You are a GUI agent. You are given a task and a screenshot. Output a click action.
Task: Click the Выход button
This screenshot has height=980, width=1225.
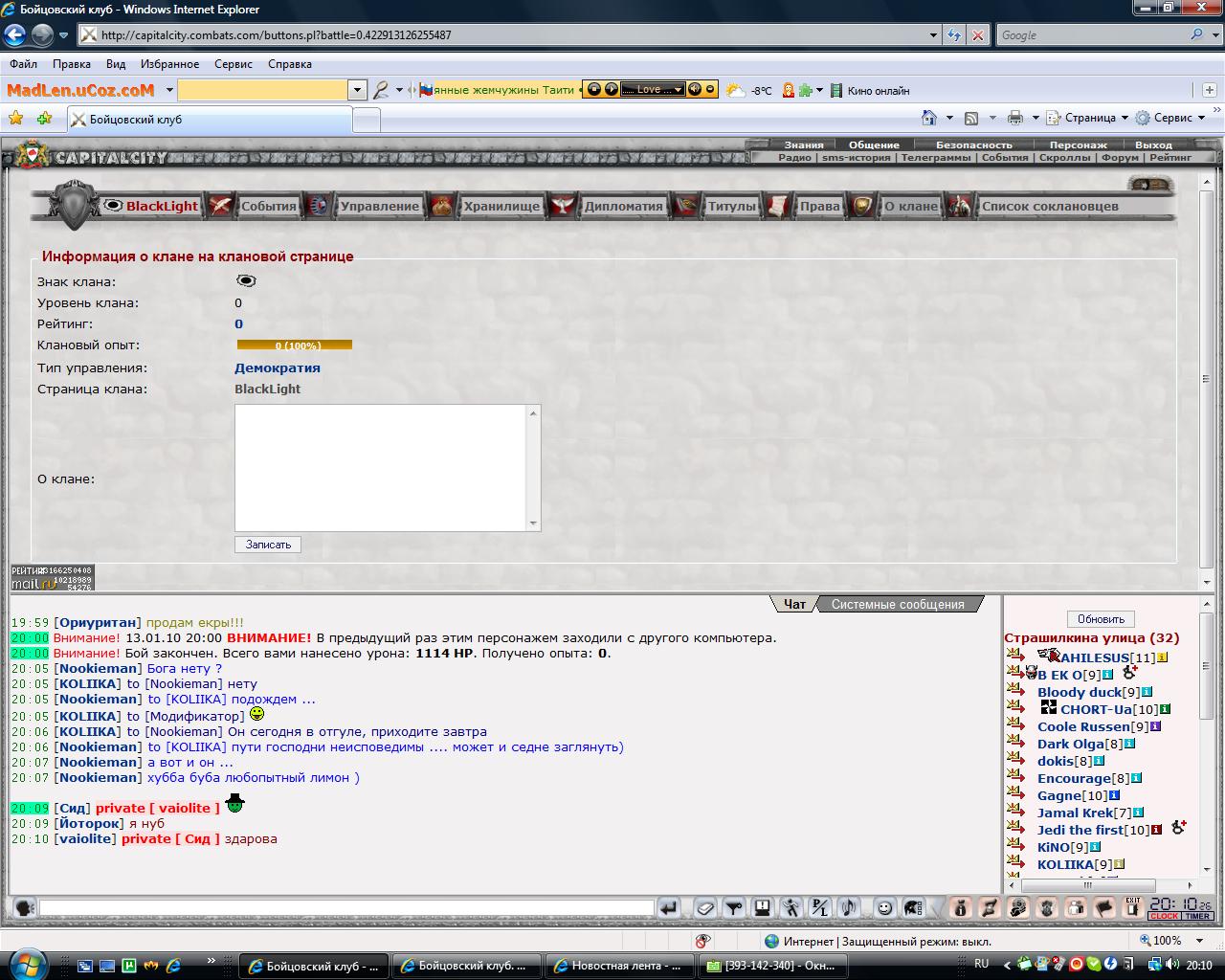point(1153,145)
